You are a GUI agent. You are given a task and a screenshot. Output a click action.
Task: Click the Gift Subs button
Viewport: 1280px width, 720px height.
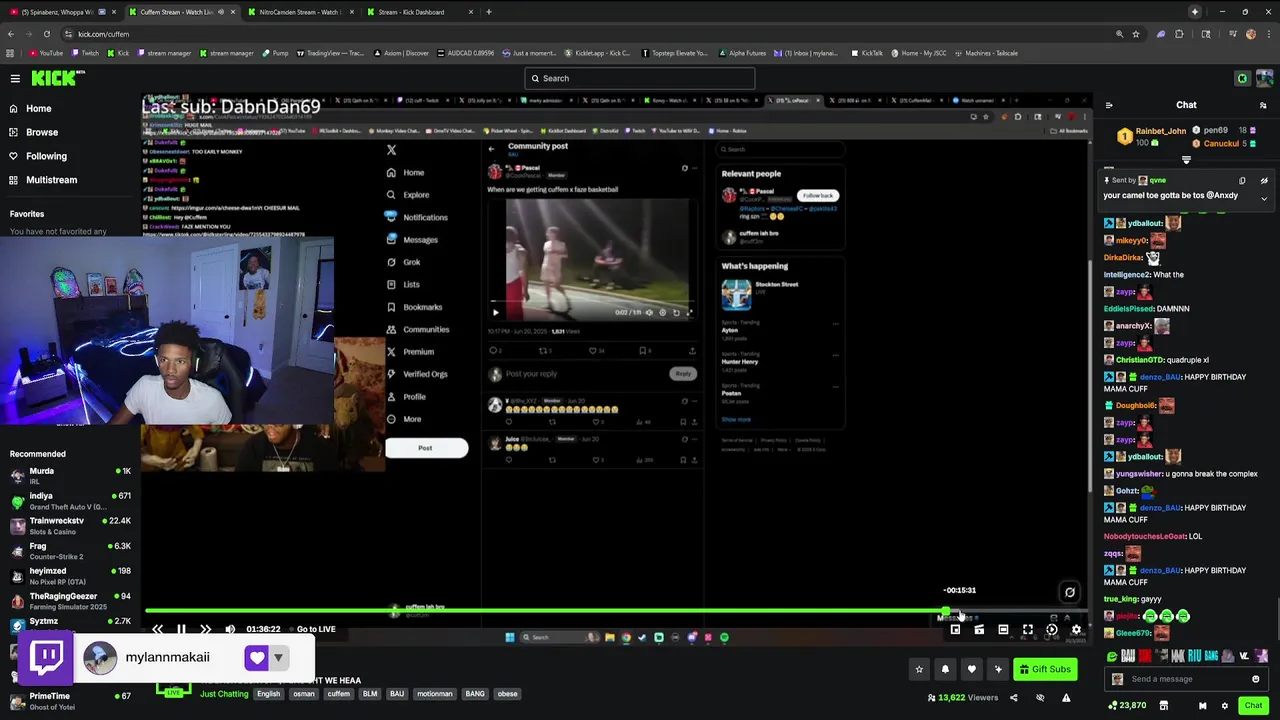pos(1046,669)
